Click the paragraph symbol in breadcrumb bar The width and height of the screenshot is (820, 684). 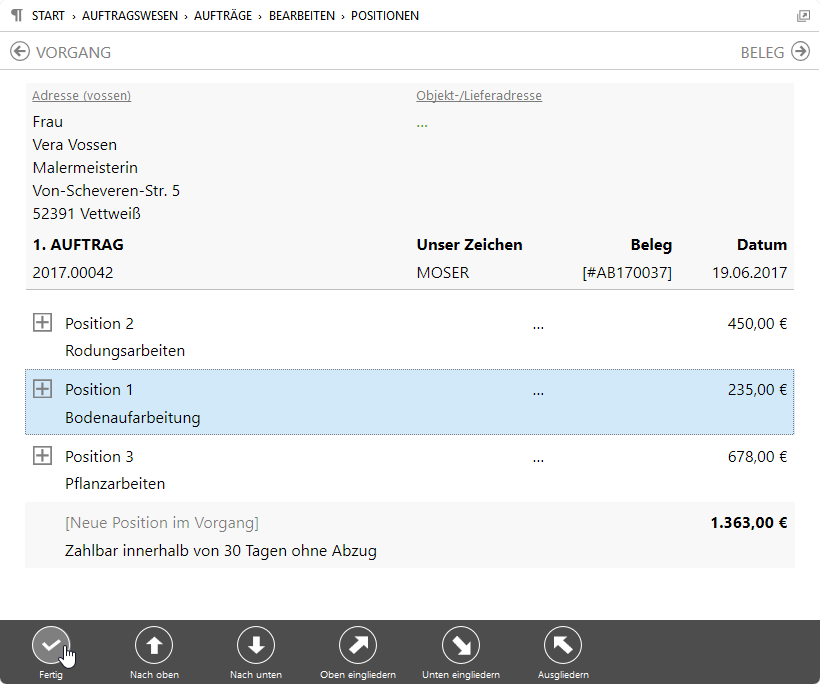point(15,16)
